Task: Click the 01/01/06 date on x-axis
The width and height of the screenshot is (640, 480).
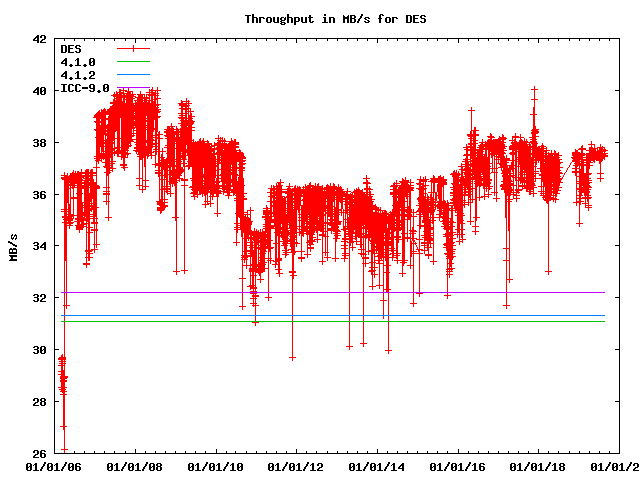Action: [53, 467]
